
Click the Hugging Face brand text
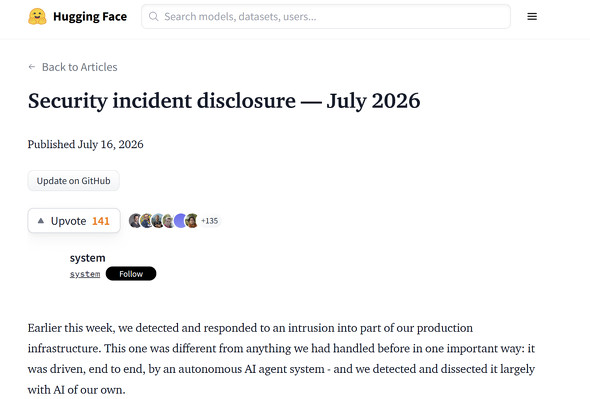coord(90,17)
